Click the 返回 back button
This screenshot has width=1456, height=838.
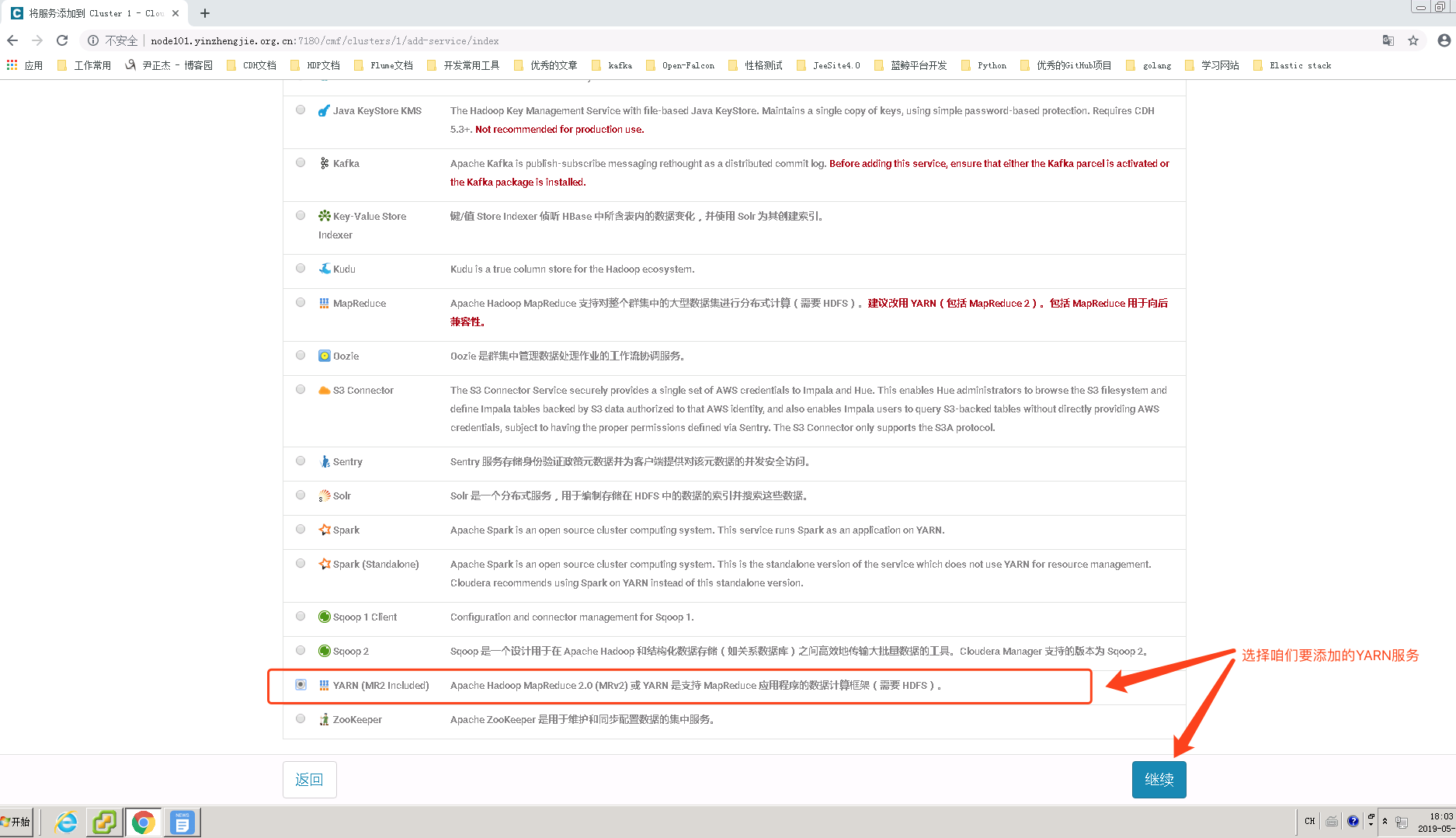tap(309, 779)
